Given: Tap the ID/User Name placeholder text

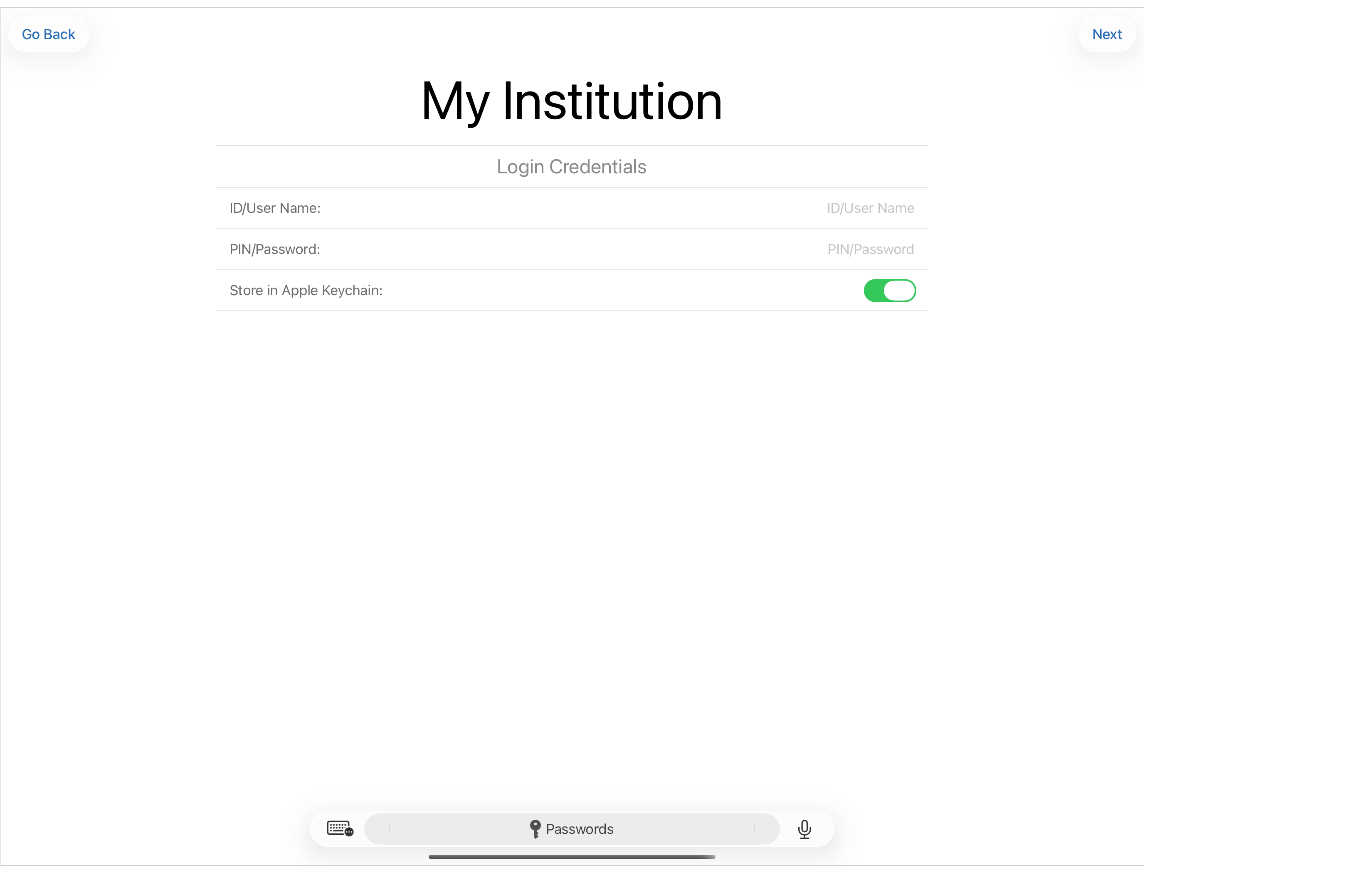Looking at the screenshot, I should point(870,208).
